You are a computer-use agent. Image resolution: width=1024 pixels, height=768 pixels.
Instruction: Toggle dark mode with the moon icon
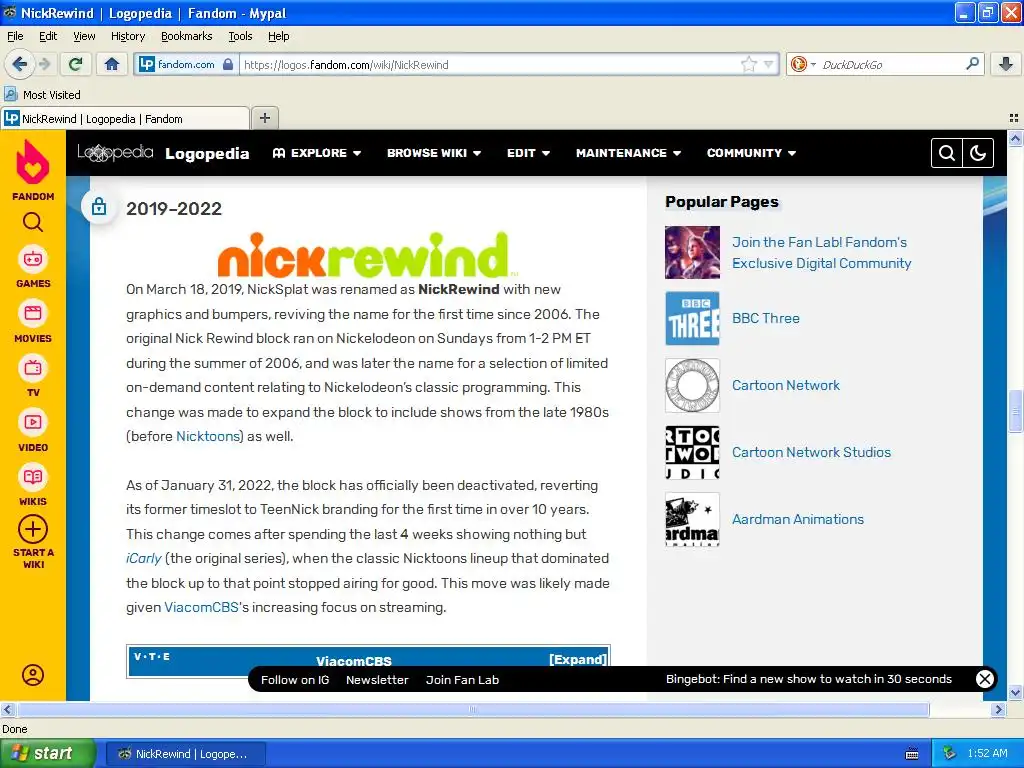(x=978, y=153)
